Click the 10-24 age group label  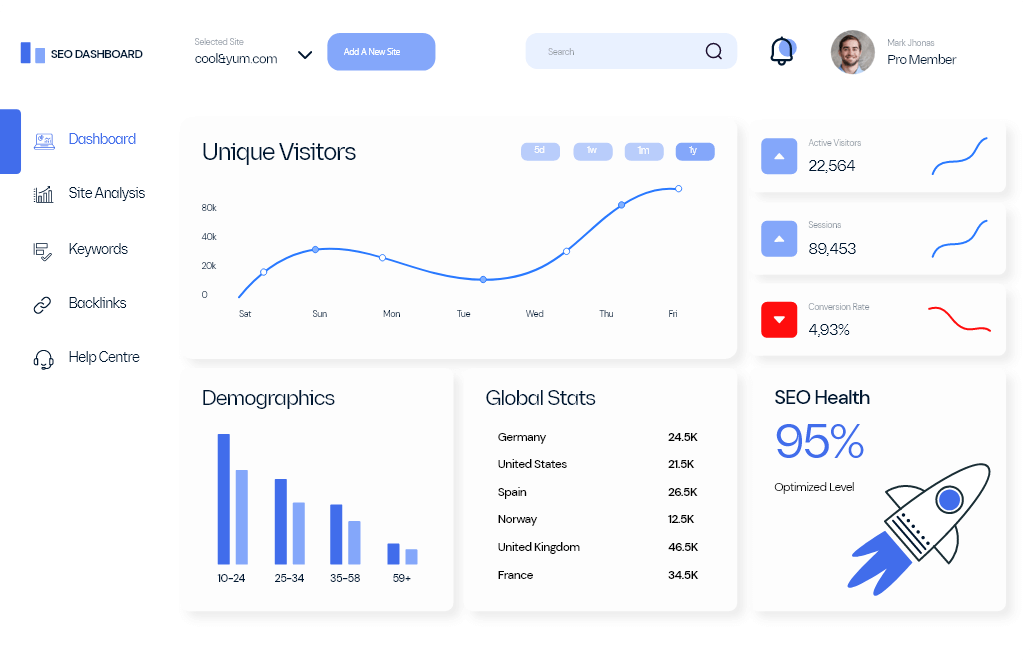click(231, 578)
